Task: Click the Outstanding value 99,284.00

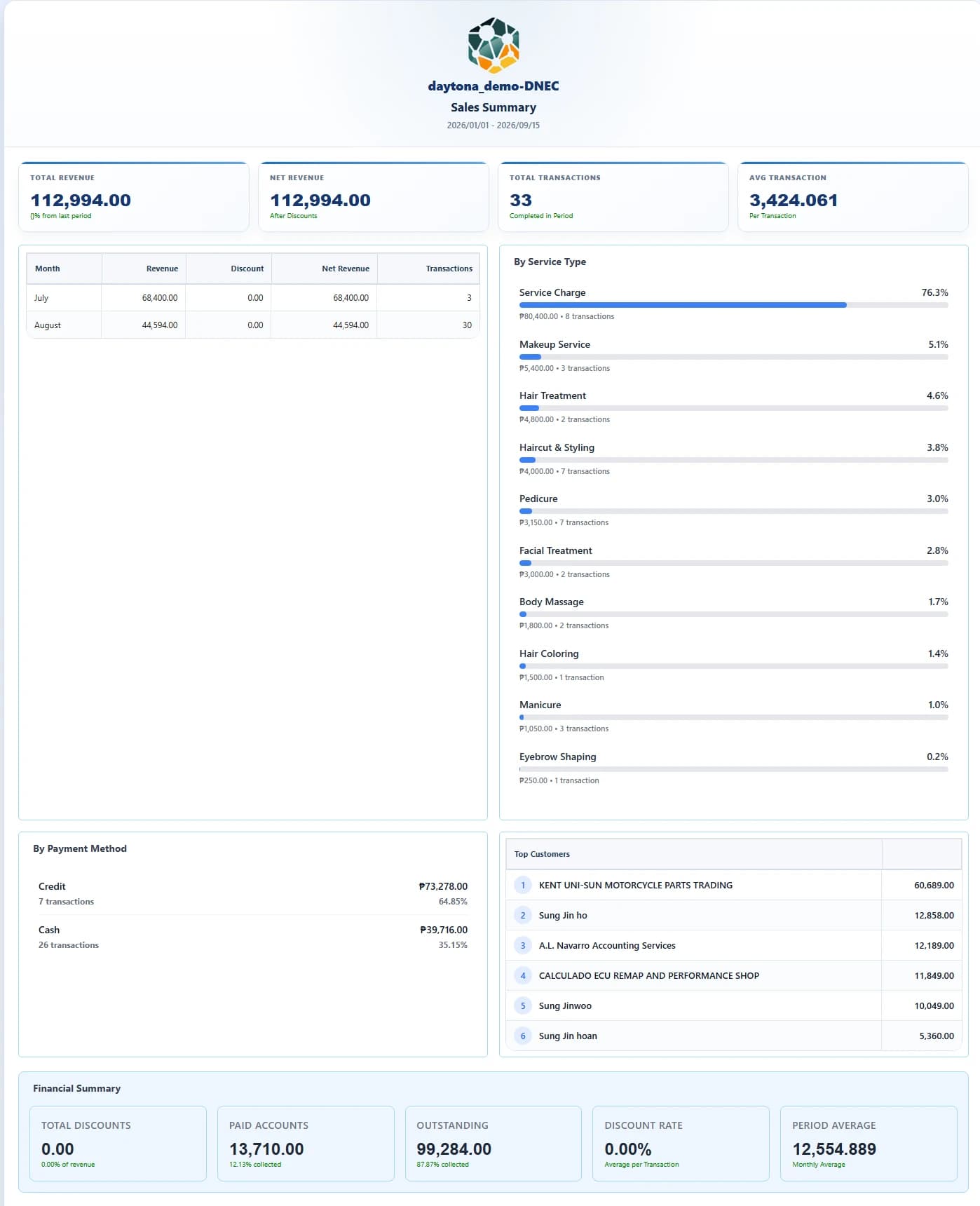Action: click(x=454, y=1149)
